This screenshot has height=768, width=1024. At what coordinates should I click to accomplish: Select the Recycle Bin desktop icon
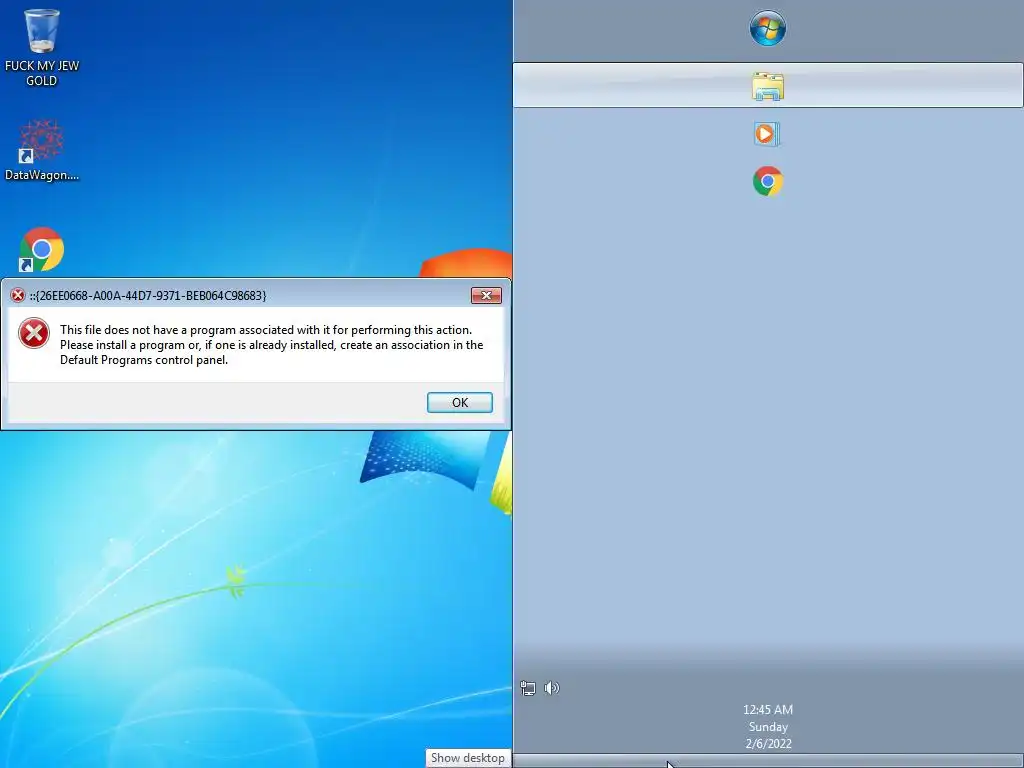tap(42, 47)
